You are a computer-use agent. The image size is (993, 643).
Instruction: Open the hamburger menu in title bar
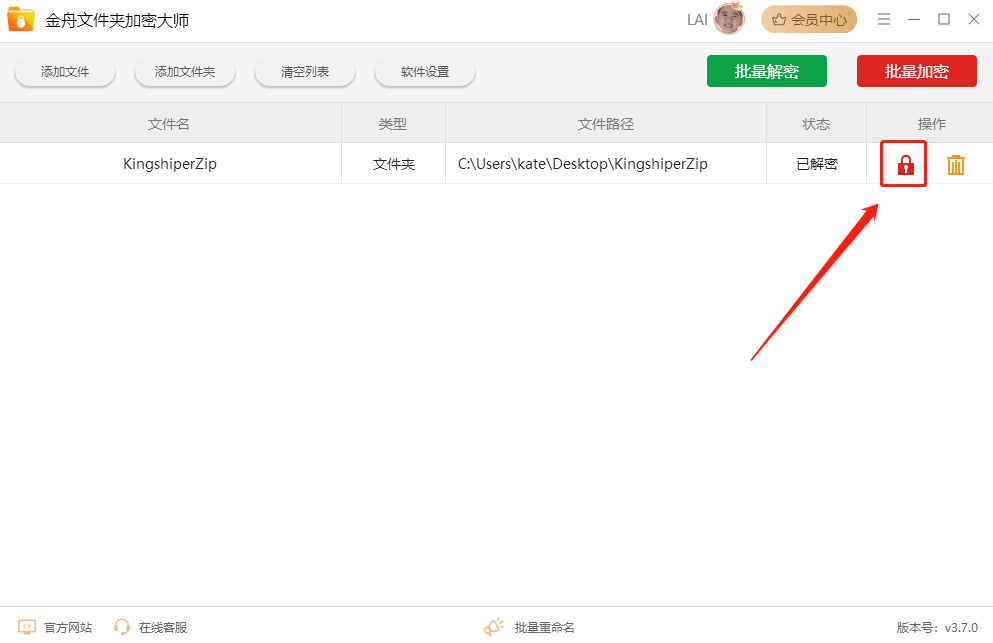(884, 20)
